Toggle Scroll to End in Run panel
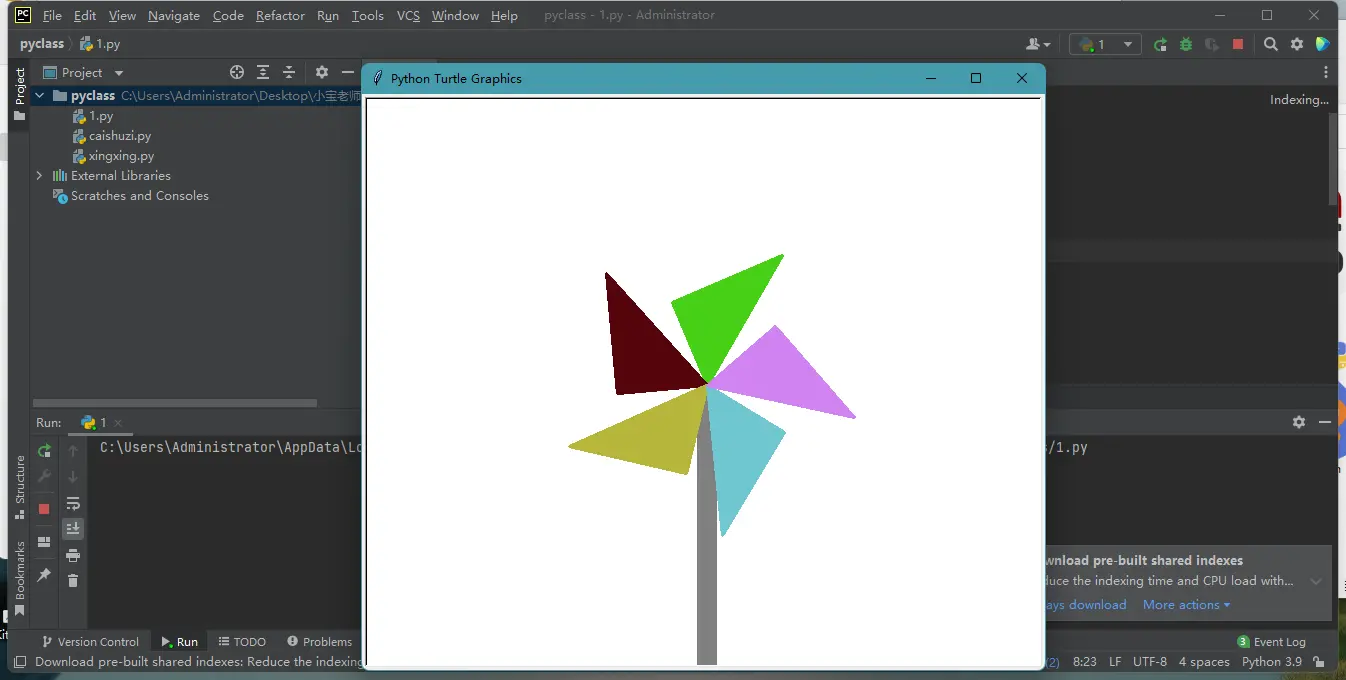 (x=73, y=528)
